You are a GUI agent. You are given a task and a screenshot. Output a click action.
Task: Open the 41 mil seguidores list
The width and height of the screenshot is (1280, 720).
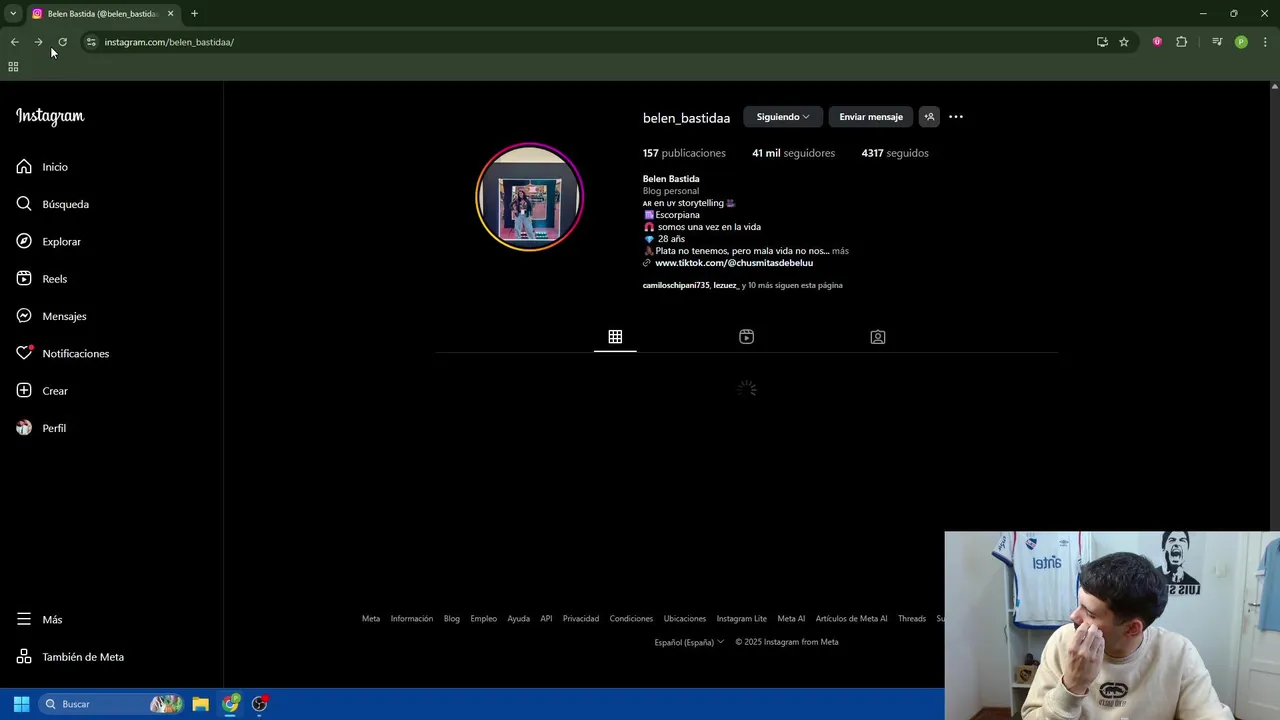pos(793,153)
